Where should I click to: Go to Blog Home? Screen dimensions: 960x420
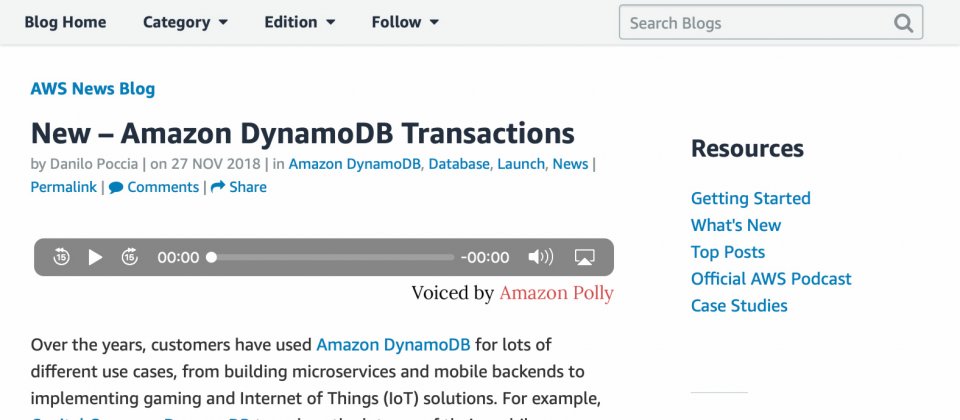[x=65, y=22]
